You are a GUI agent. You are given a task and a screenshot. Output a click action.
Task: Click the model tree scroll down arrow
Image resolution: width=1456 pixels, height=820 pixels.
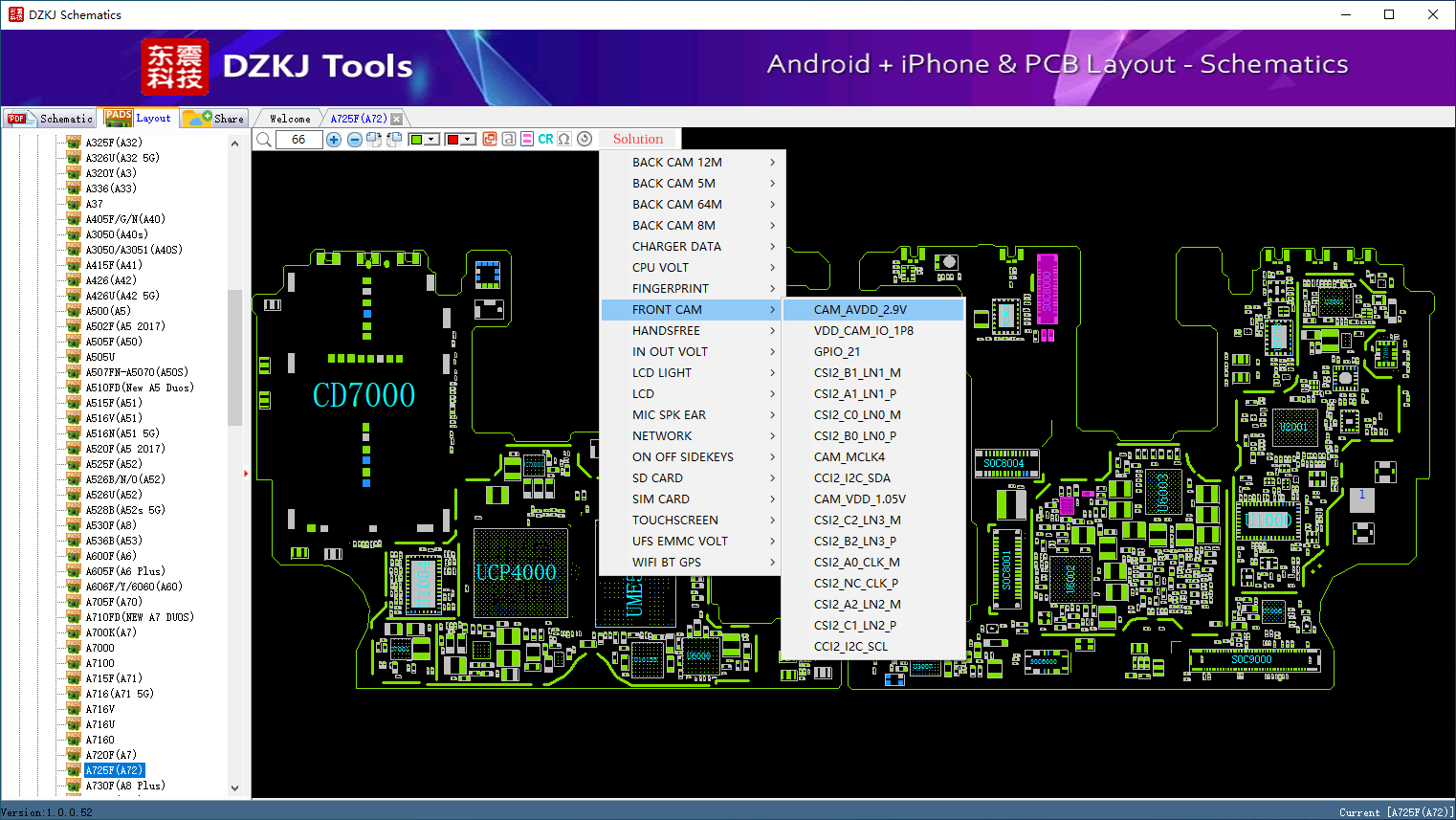click(235, 788)
